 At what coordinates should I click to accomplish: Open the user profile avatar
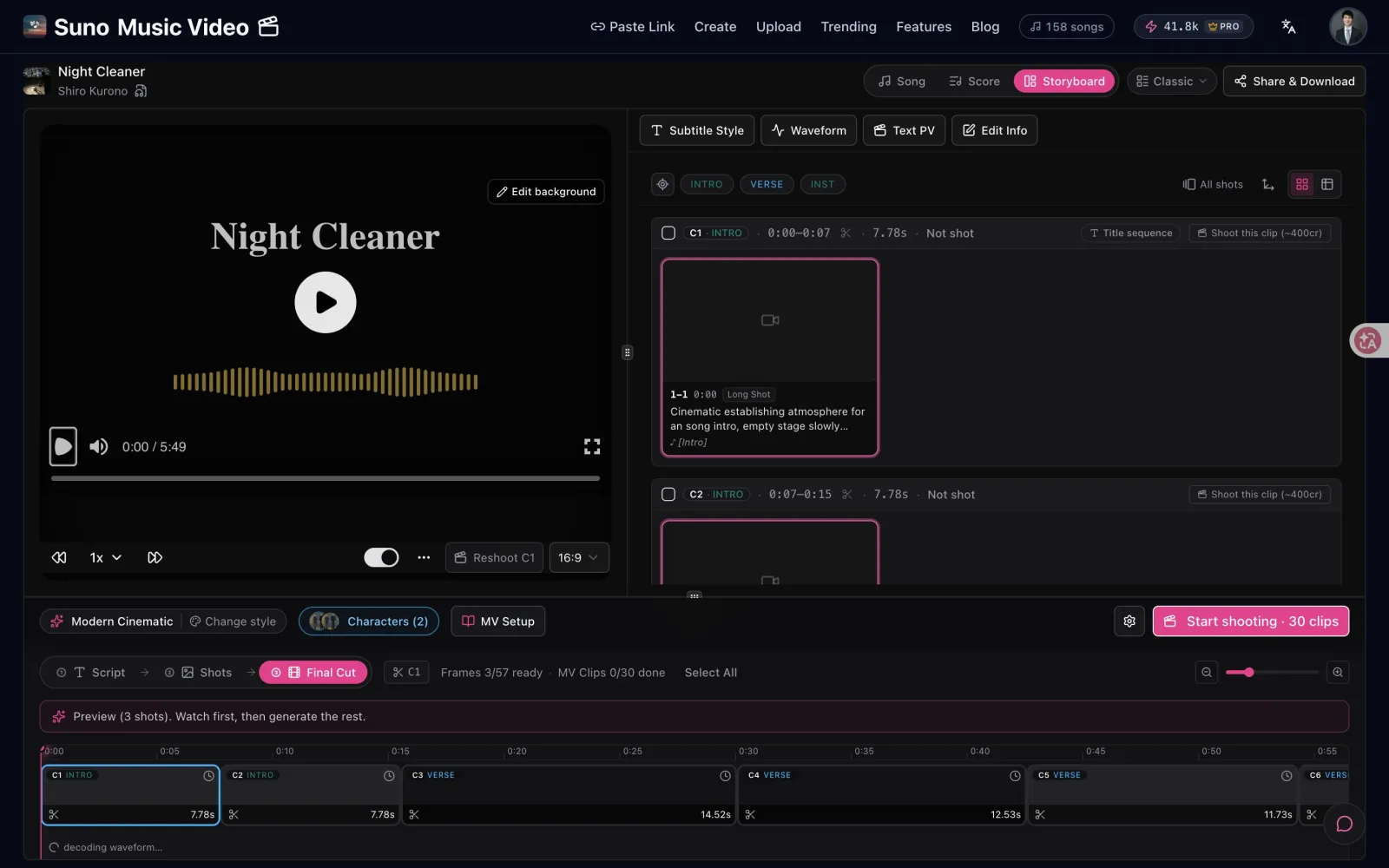pyautogui.click(x=1347, y=27)
